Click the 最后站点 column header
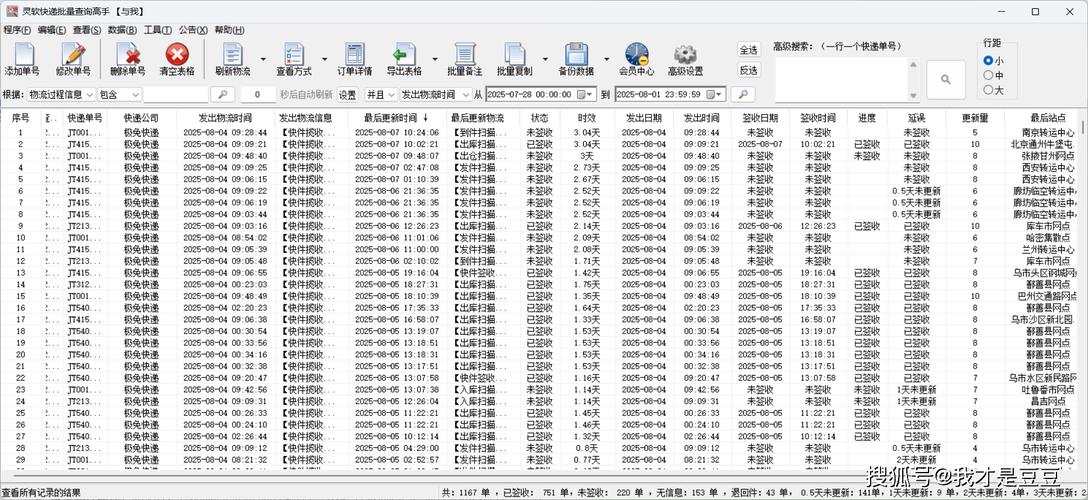Image resolution: width=1088 pixels, height=500 pixels. coord(1047,118)
